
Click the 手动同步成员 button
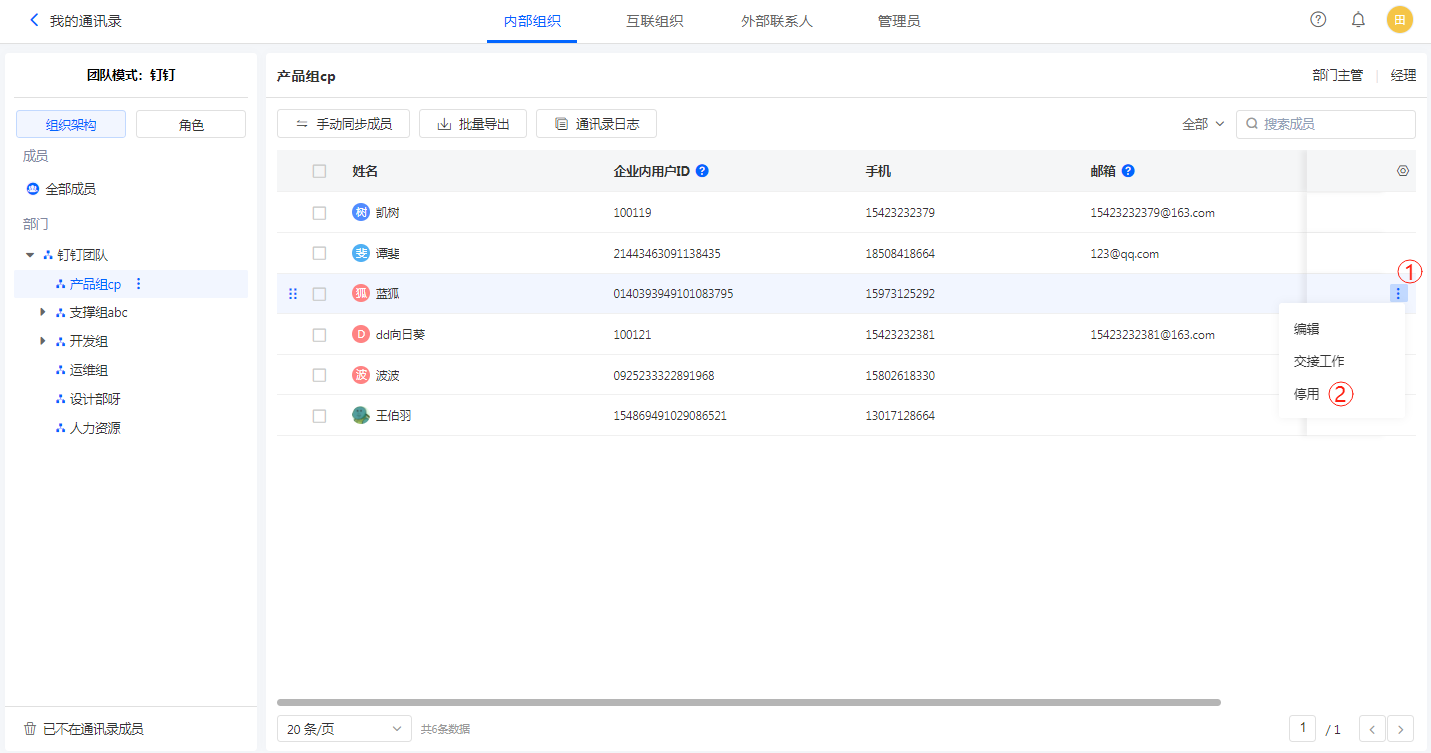point(343,124)
